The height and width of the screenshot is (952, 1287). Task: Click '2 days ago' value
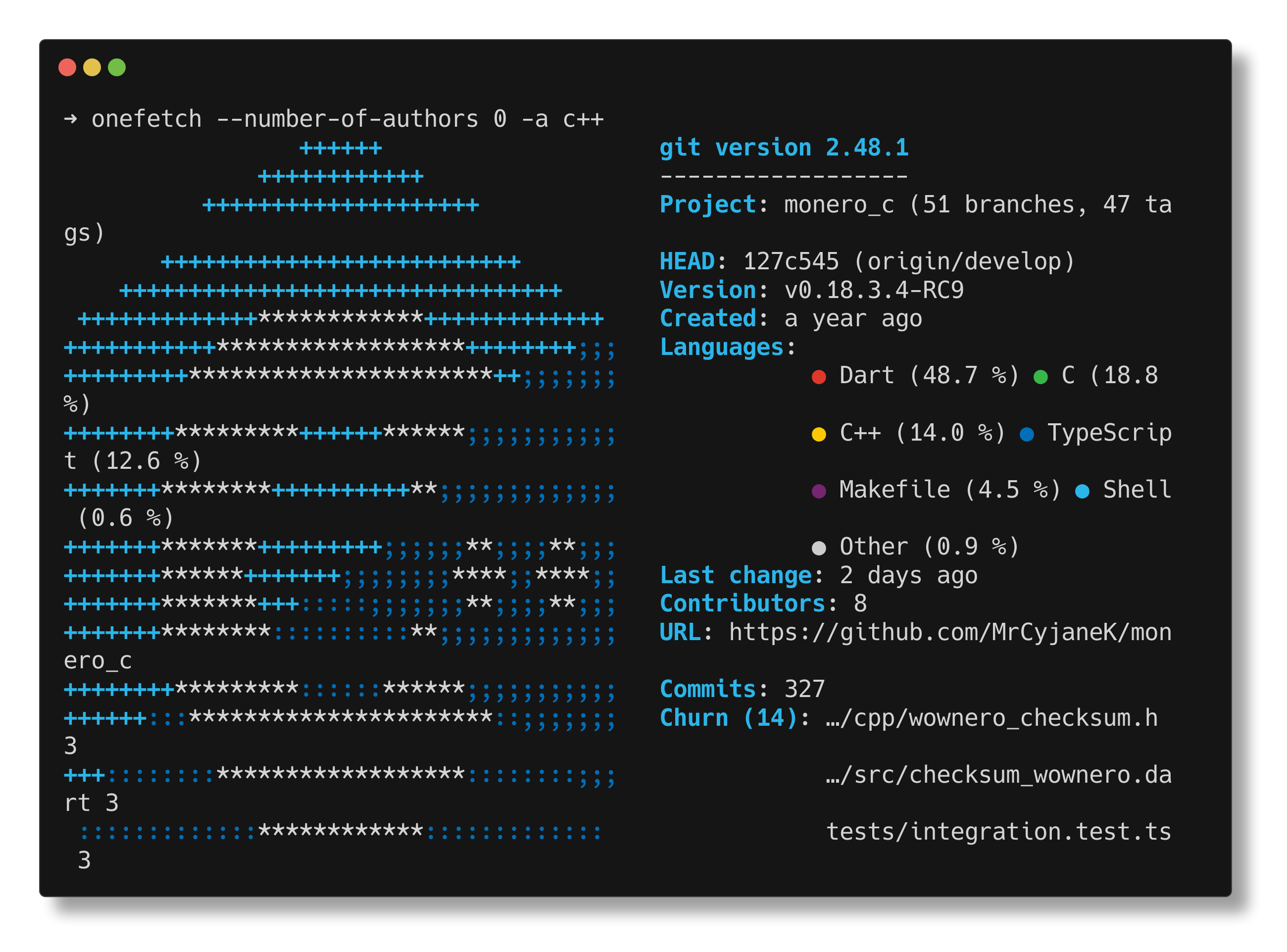coord(908,575)
